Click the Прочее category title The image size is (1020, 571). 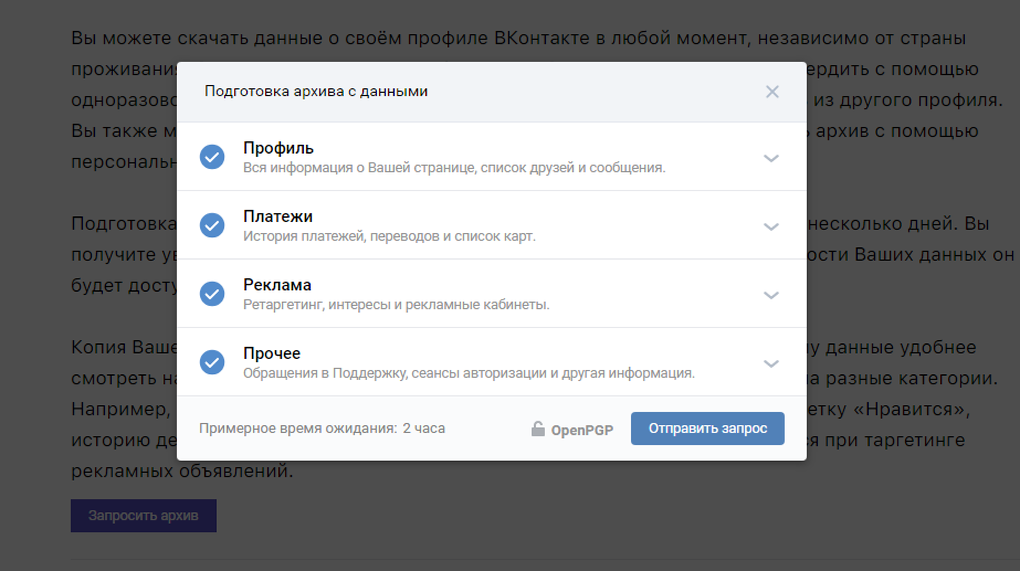271,353
